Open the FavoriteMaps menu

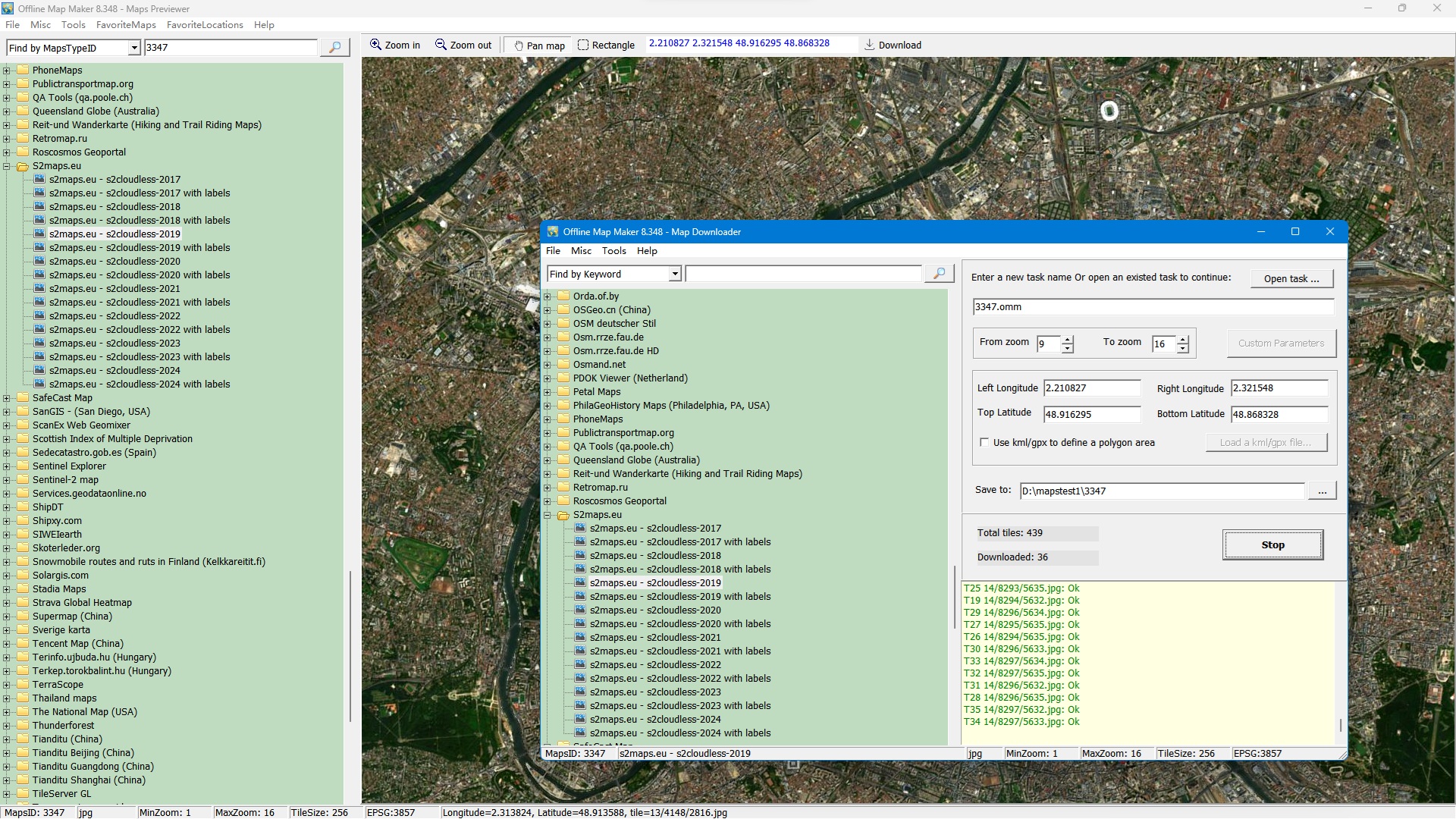[126, 25]
